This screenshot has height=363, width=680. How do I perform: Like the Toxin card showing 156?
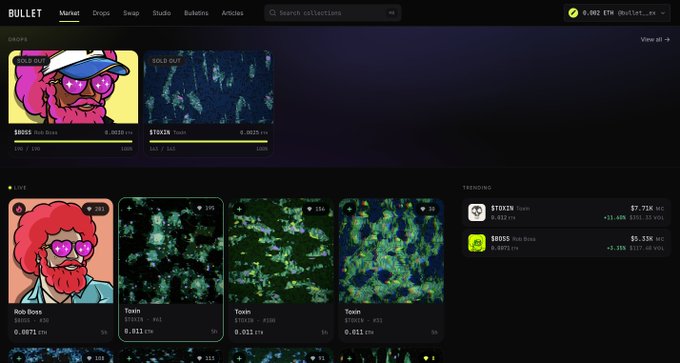coord(316,209)
